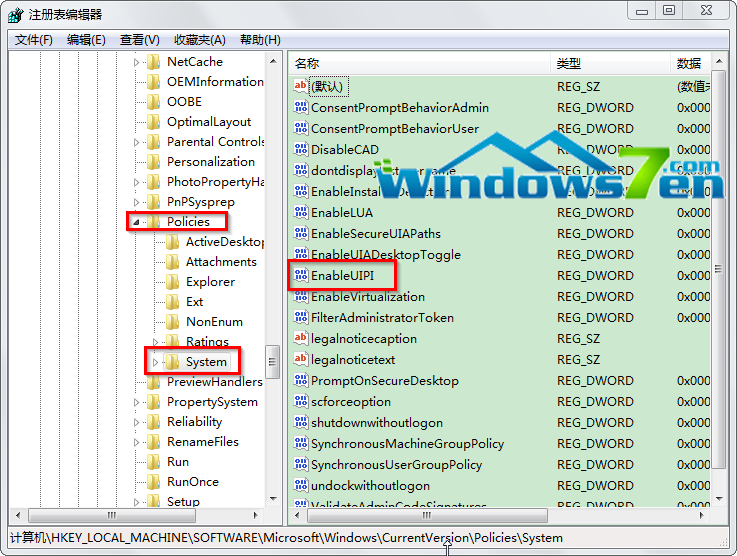Expand the PnPSysprep tree node

[136, 202]
